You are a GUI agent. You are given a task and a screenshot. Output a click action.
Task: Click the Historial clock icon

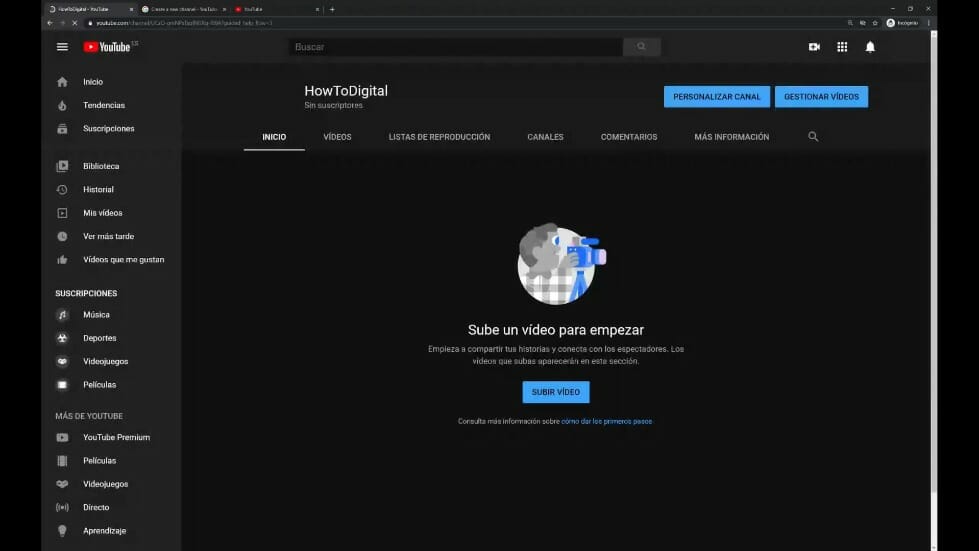click(x=62, y=190)
